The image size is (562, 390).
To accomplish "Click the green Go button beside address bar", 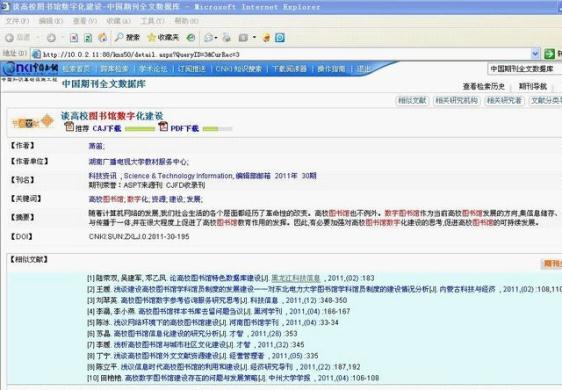I will [549, 54].
